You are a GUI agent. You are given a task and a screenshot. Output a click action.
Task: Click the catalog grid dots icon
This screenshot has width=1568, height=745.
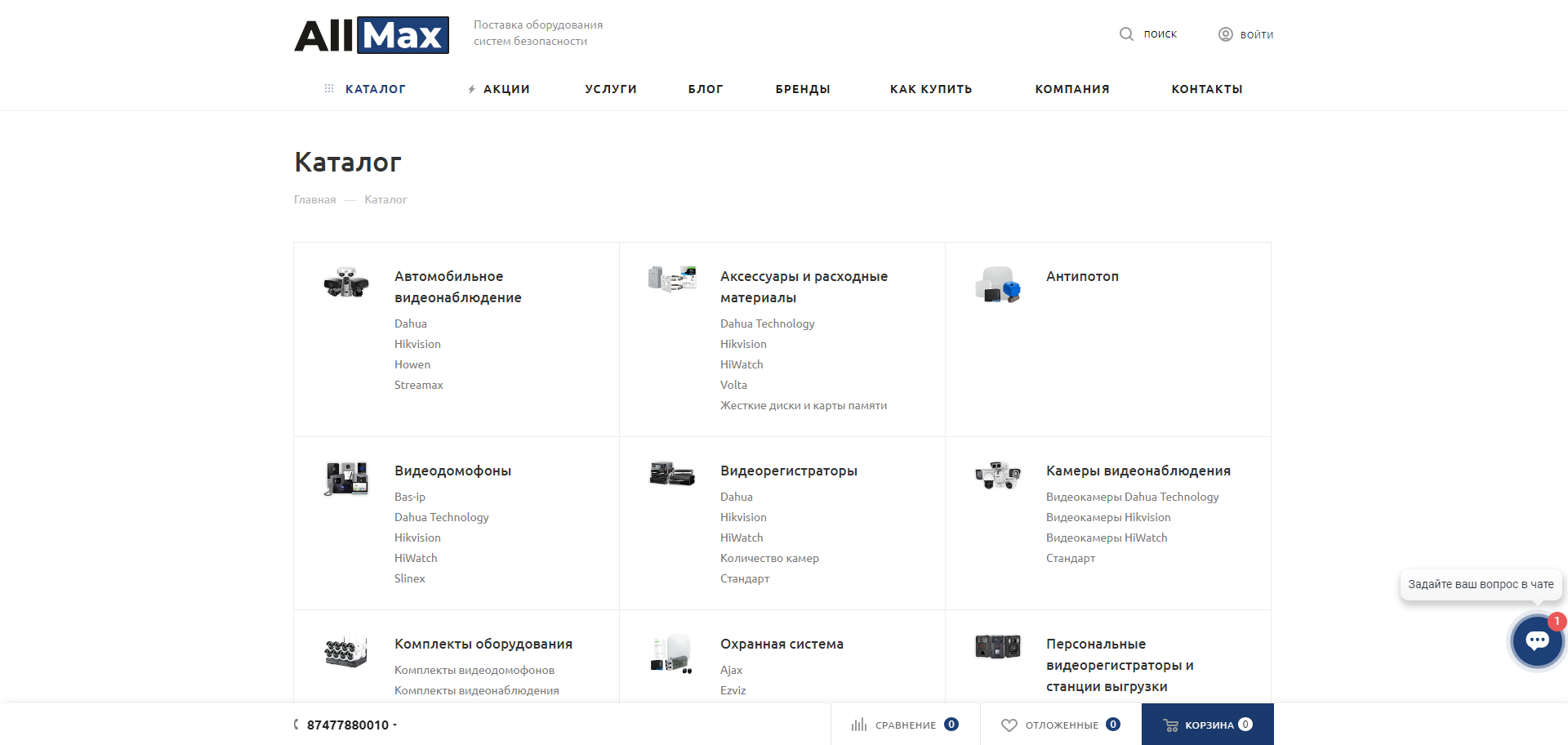pyautogui.click(x=329, y=88)
